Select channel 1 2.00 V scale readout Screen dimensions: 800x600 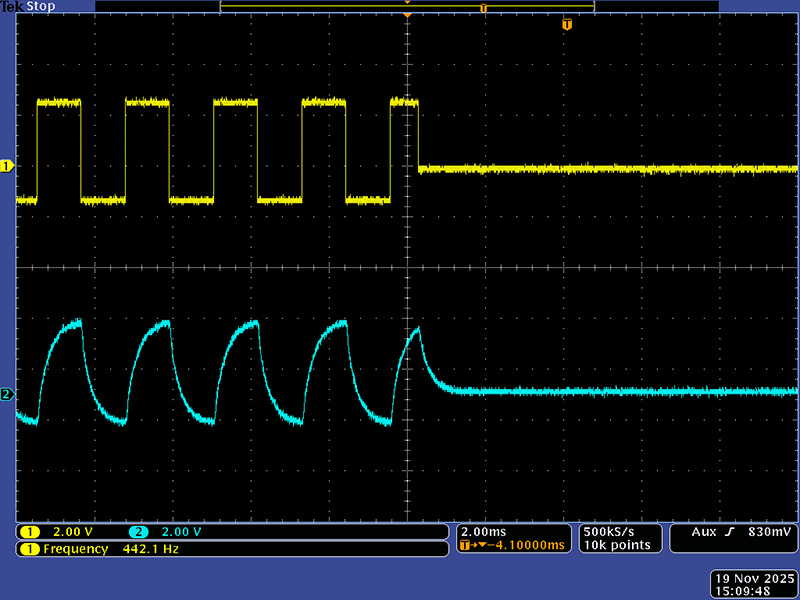click(x=60, y=532)
